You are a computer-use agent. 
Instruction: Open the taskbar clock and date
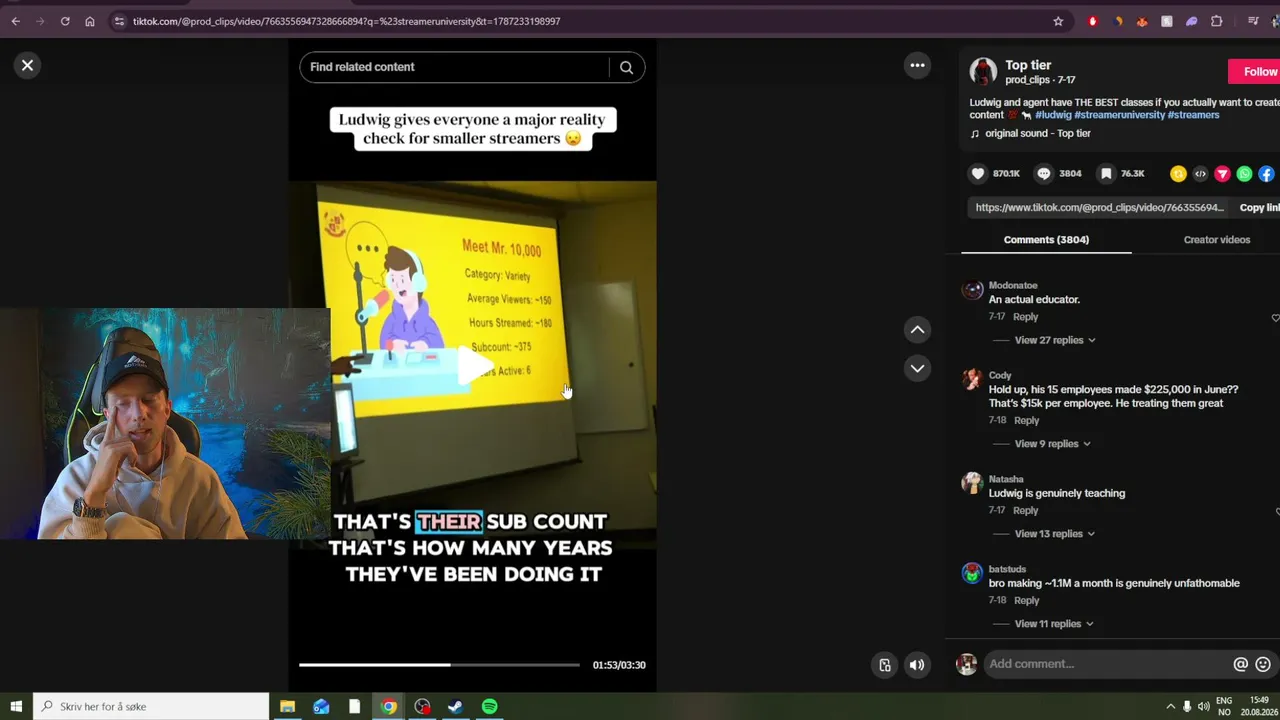tap(1259, 706)
